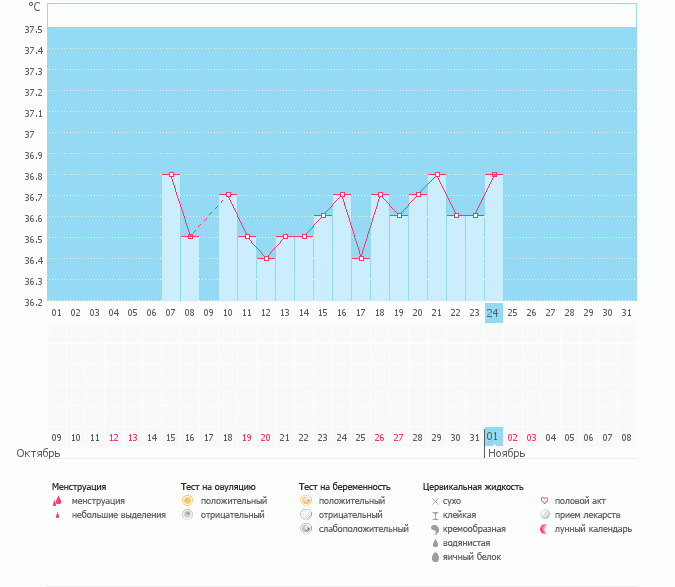The image size is (675, 587).
Task: Click the яичный белок fluid icon
Action: [434, 557]
